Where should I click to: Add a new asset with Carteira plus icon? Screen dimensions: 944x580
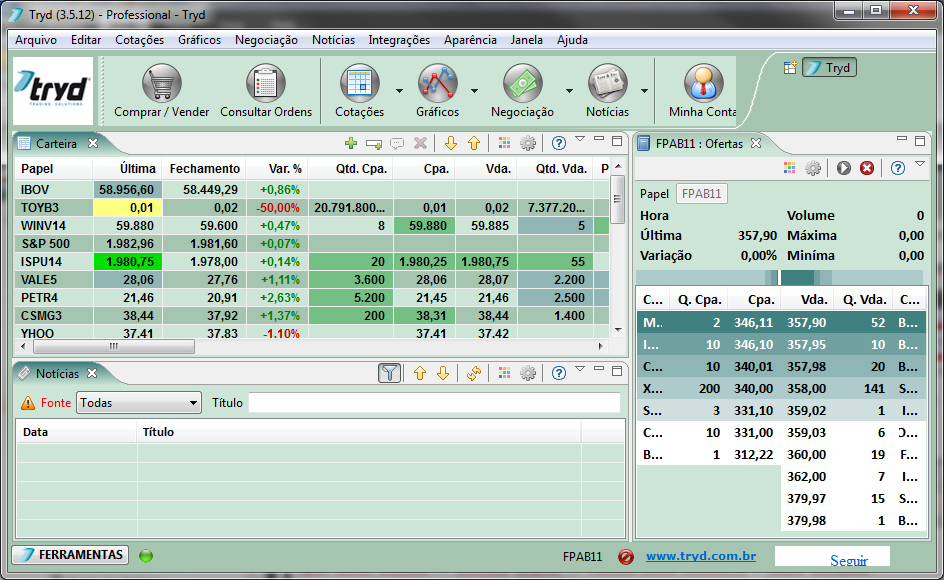click(351, 143)
